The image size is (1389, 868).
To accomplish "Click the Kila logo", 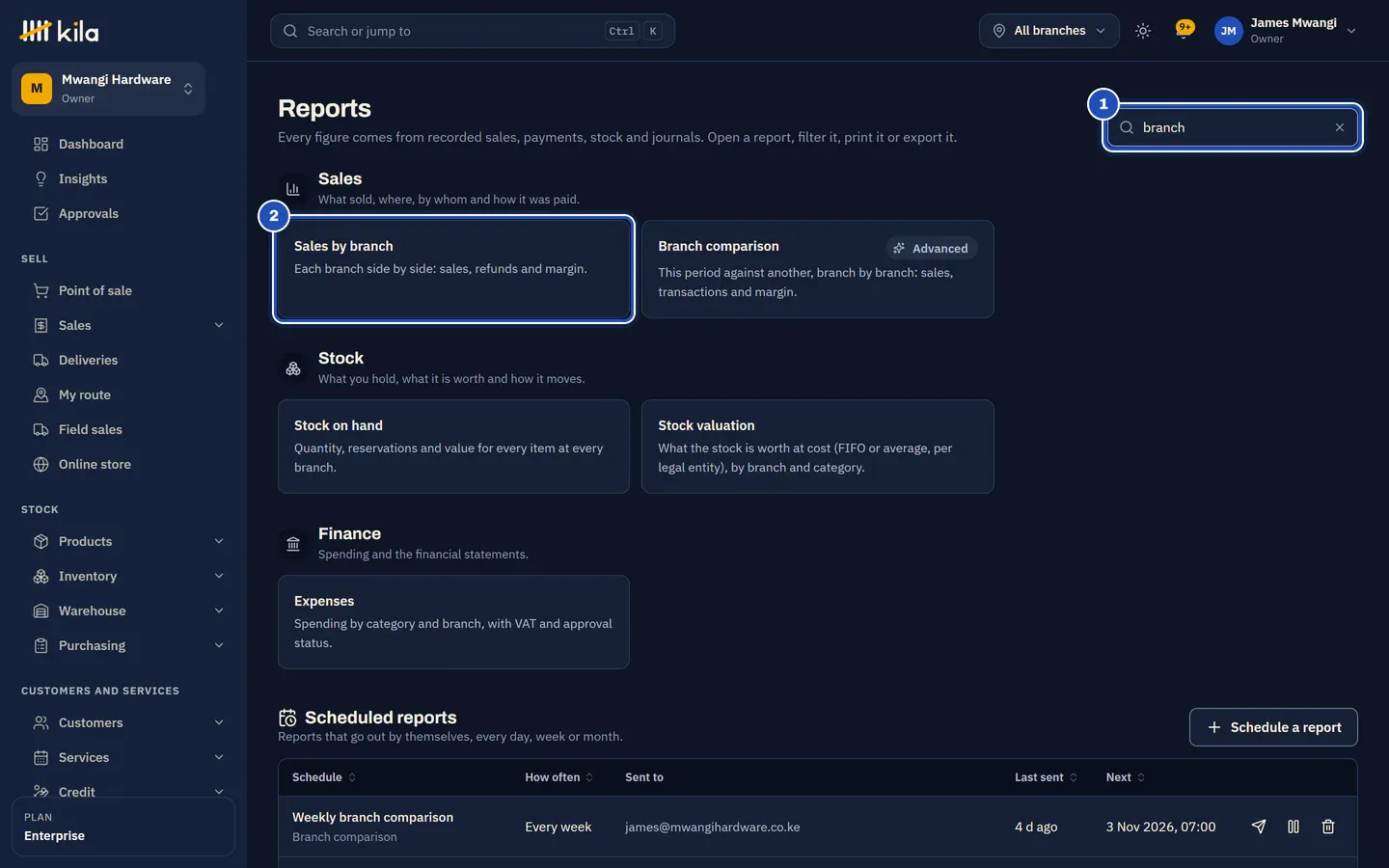I will [x=60, y=31].
